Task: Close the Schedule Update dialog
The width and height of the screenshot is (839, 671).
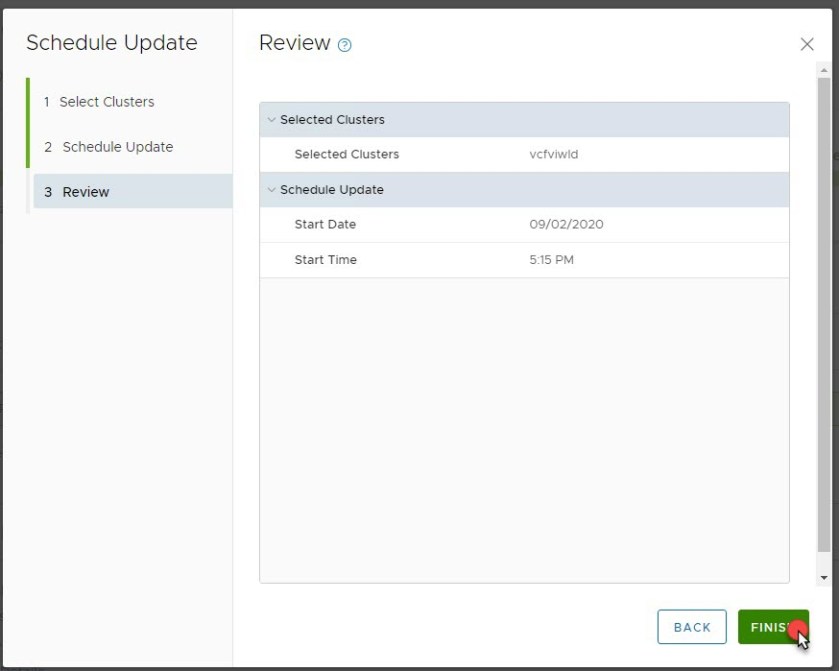Action: tap(807, 44)
